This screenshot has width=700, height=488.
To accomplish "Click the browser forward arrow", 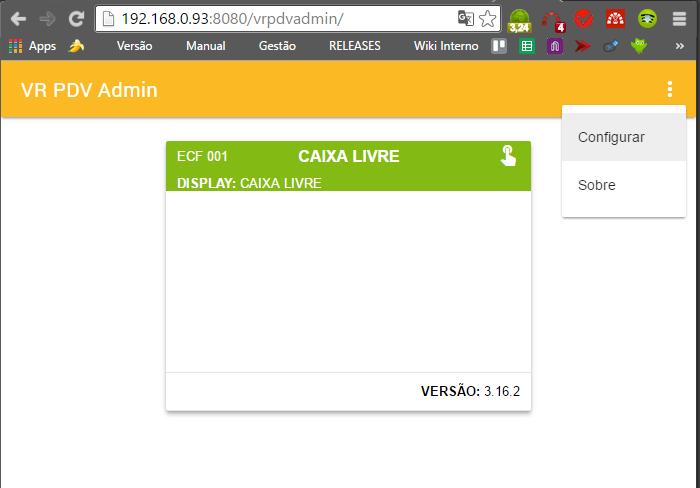I will (x=47, y=19).
